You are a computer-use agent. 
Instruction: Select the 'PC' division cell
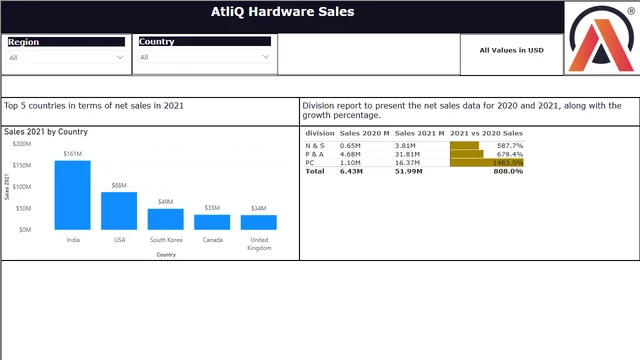(310, 162)
